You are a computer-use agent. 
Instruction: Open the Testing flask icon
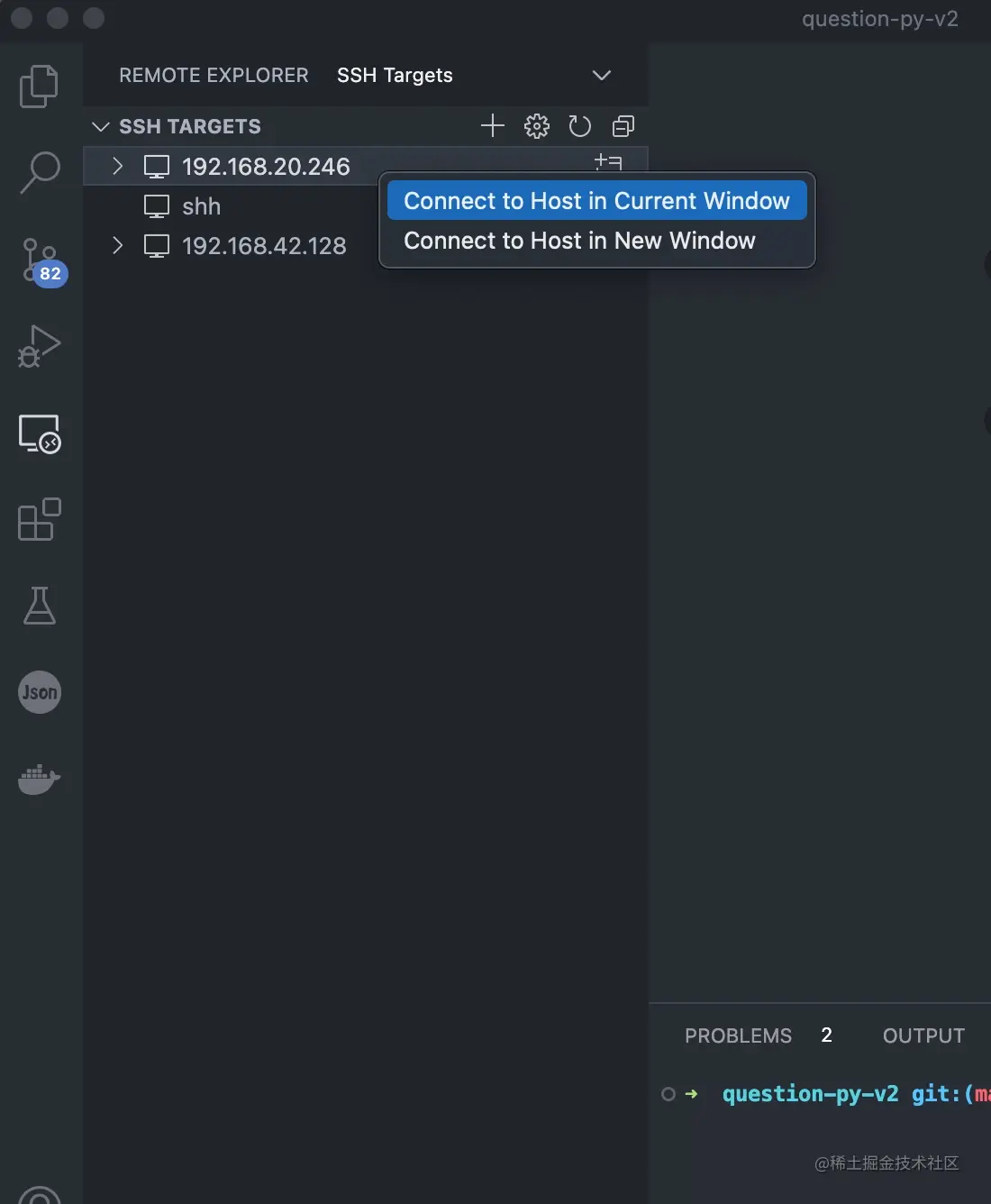pyautogui.click(x=40, y=606)
